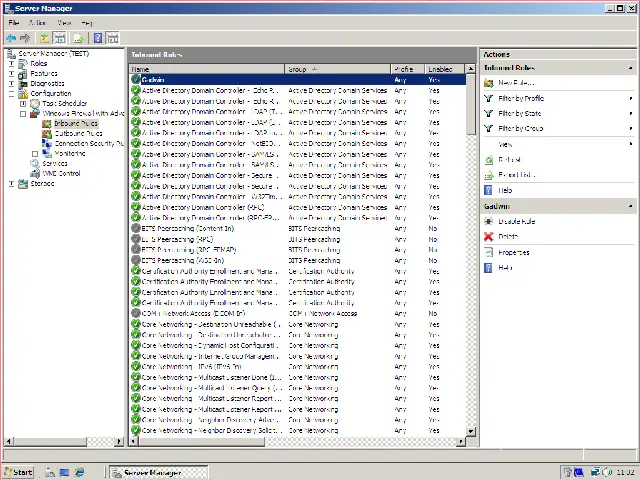The height and width of the screenshot is (480, 640).
Task: Click Help under the Godwin actions
Action: click(x=505, y=268)
